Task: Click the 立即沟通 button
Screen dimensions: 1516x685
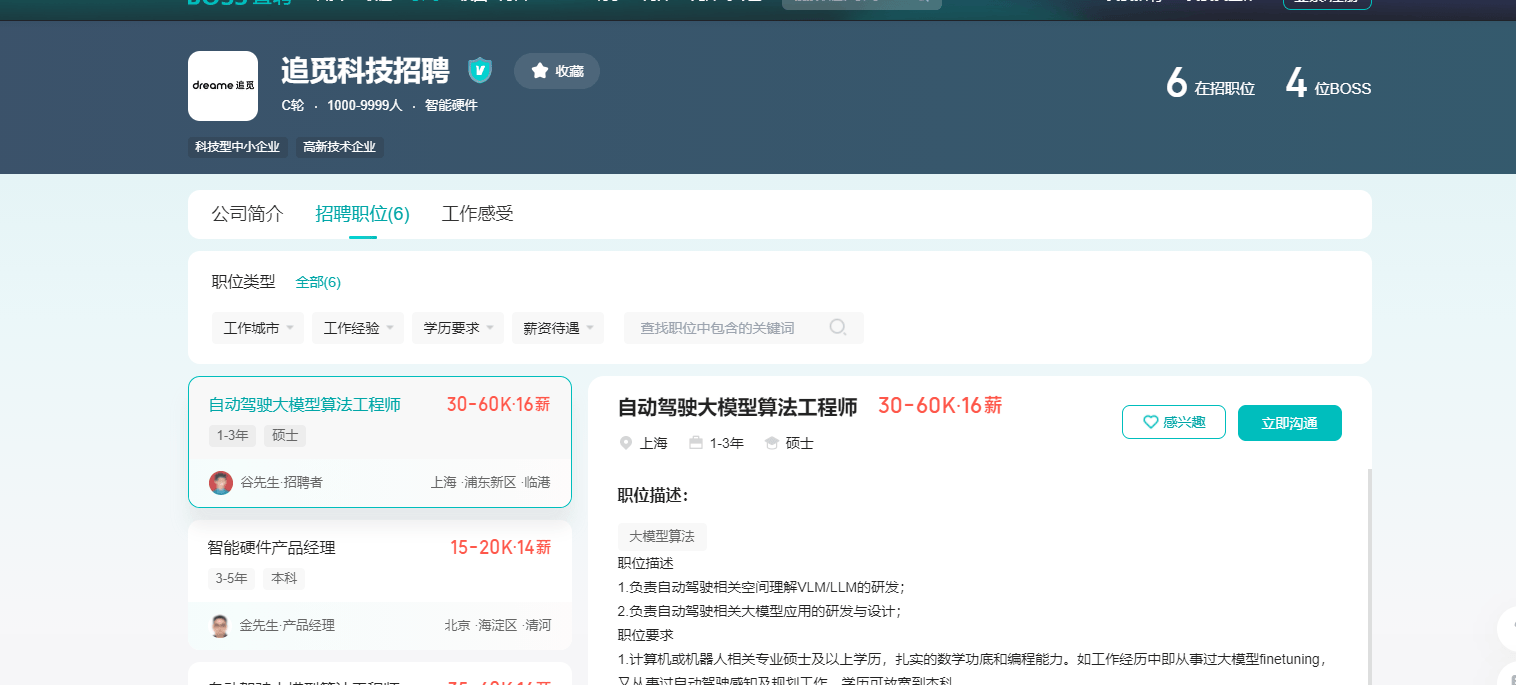Action: pos(1289,422)
